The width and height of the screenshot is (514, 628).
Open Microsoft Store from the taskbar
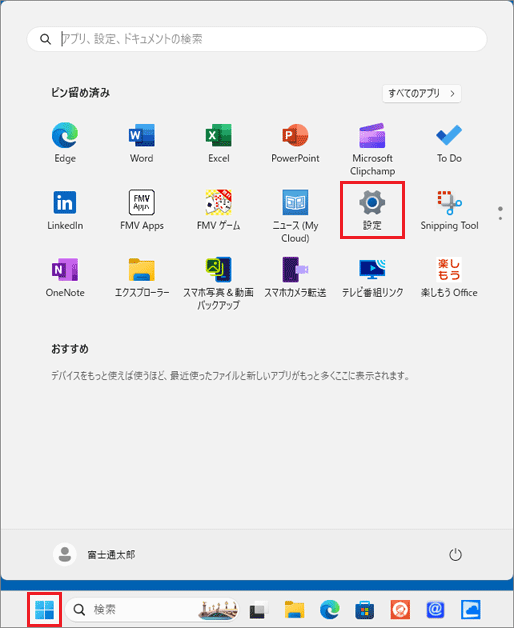pos(365,610)
